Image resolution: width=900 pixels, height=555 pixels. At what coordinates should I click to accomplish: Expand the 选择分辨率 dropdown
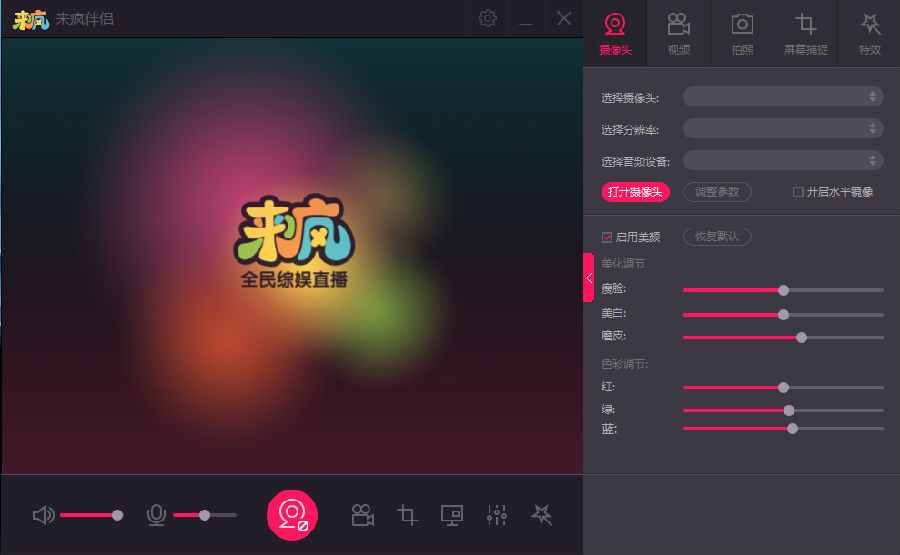click(x=782, y=128)
